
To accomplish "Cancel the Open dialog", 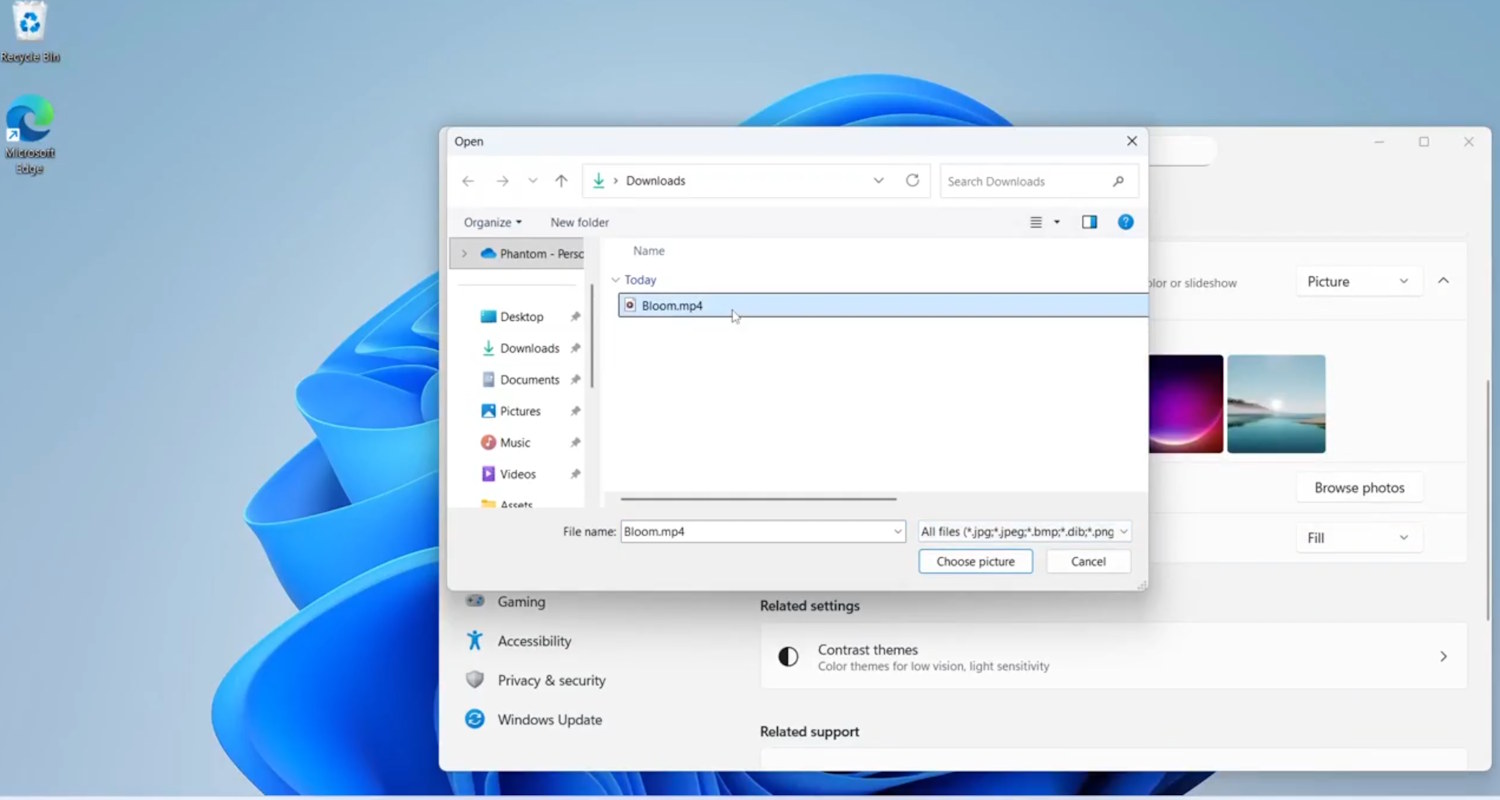I will 1088,562.
